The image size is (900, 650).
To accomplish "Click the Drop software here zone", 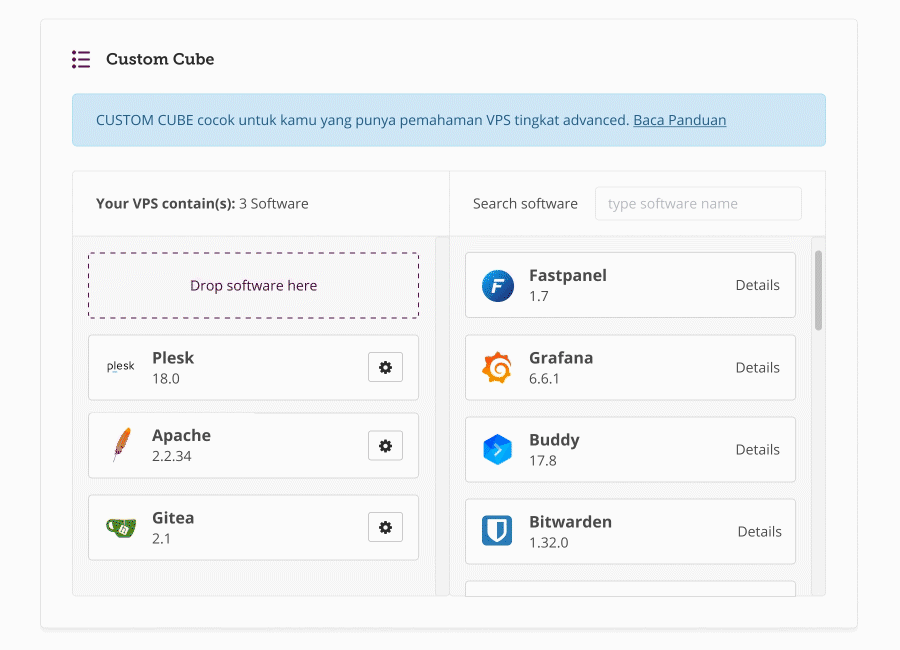I will point(253,285).
